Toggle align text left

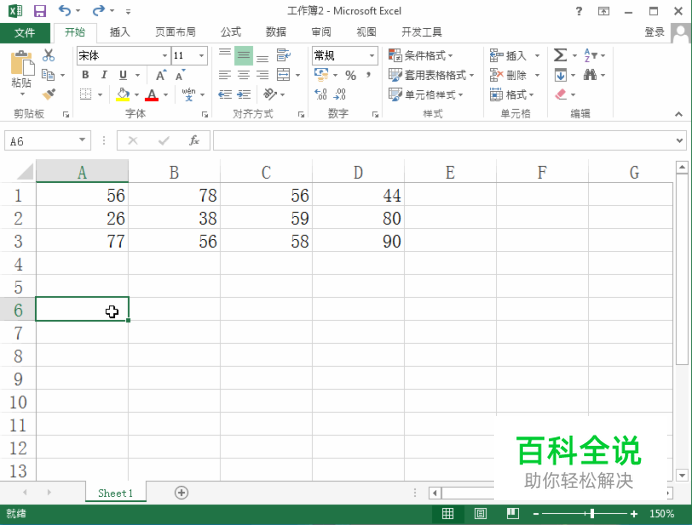[225, 75]
